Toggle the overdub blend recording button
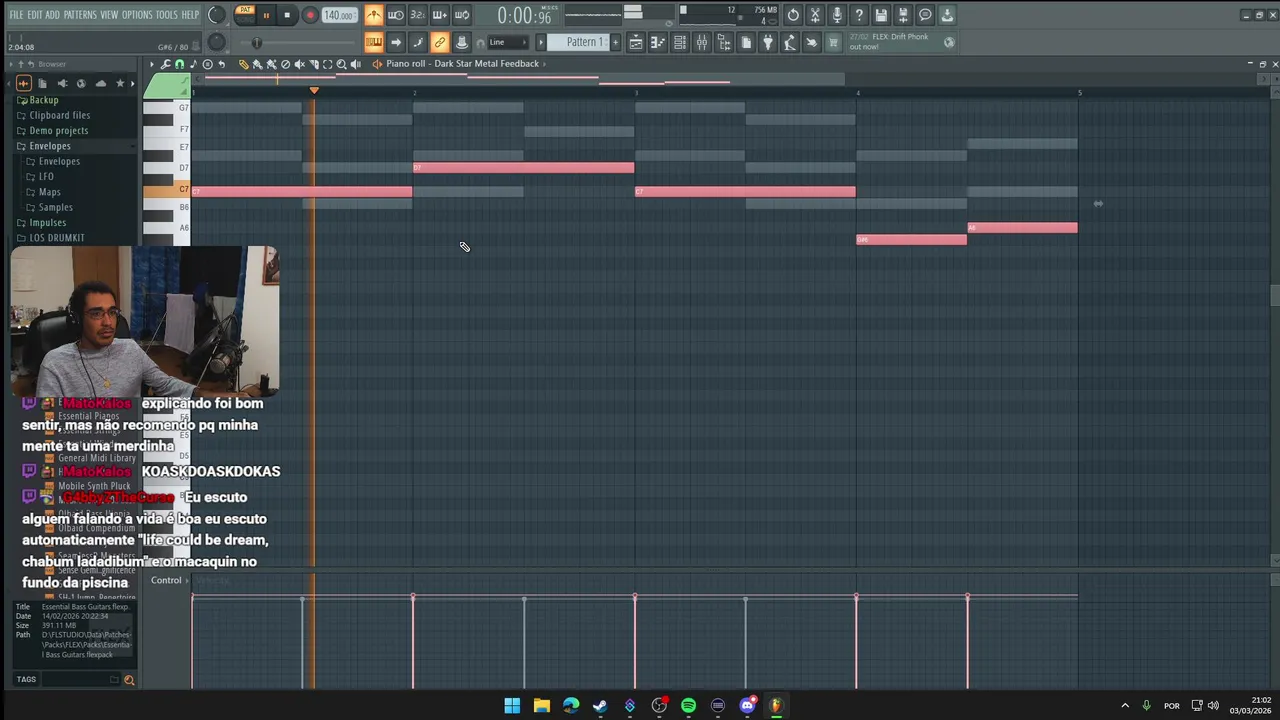This screenshot has width=1280, height=720. [439, 15]
